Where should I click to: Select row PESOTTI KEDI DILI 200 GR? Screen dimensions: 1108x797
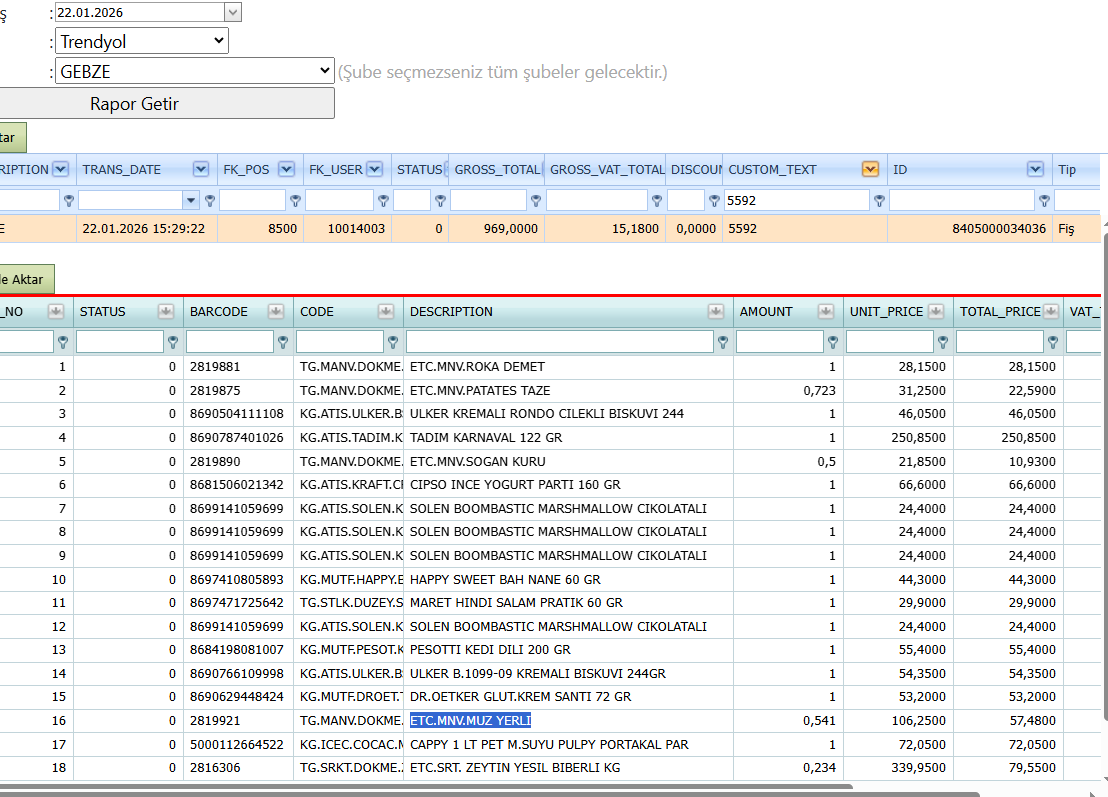(550, 649)
